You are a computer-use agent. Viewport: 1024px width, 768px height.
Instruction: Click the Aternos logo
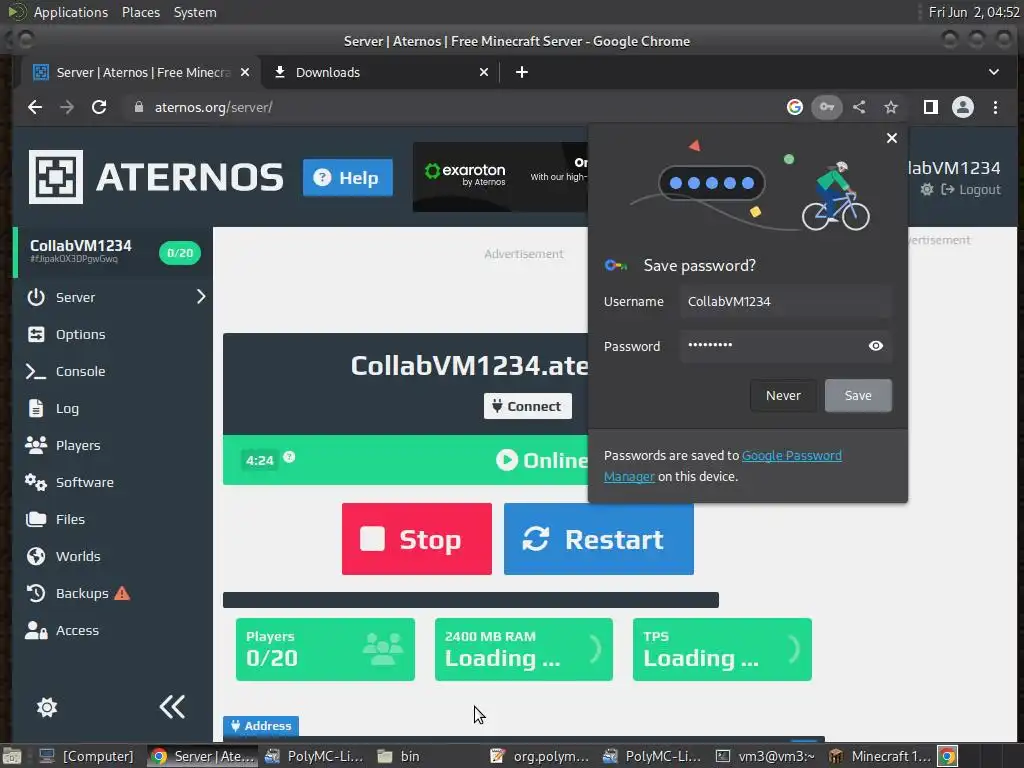coord(157,177)
